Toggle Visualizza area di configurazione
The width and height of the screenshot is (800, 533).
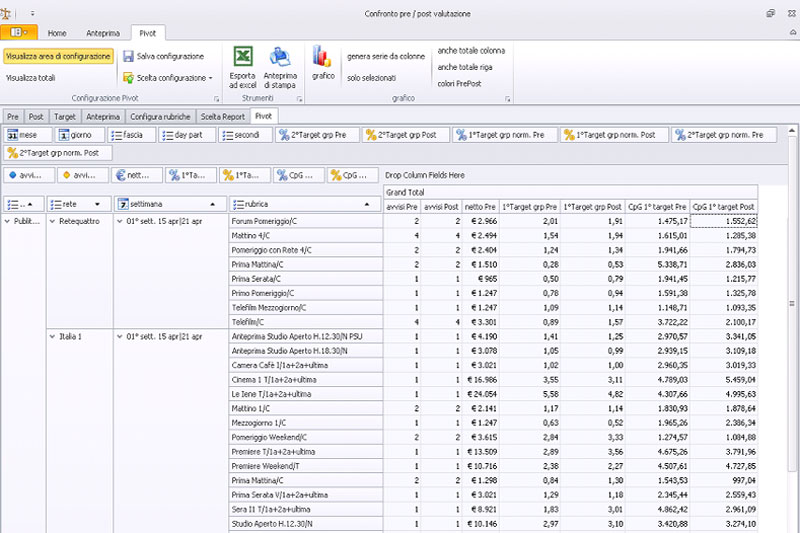click(58, 56)
